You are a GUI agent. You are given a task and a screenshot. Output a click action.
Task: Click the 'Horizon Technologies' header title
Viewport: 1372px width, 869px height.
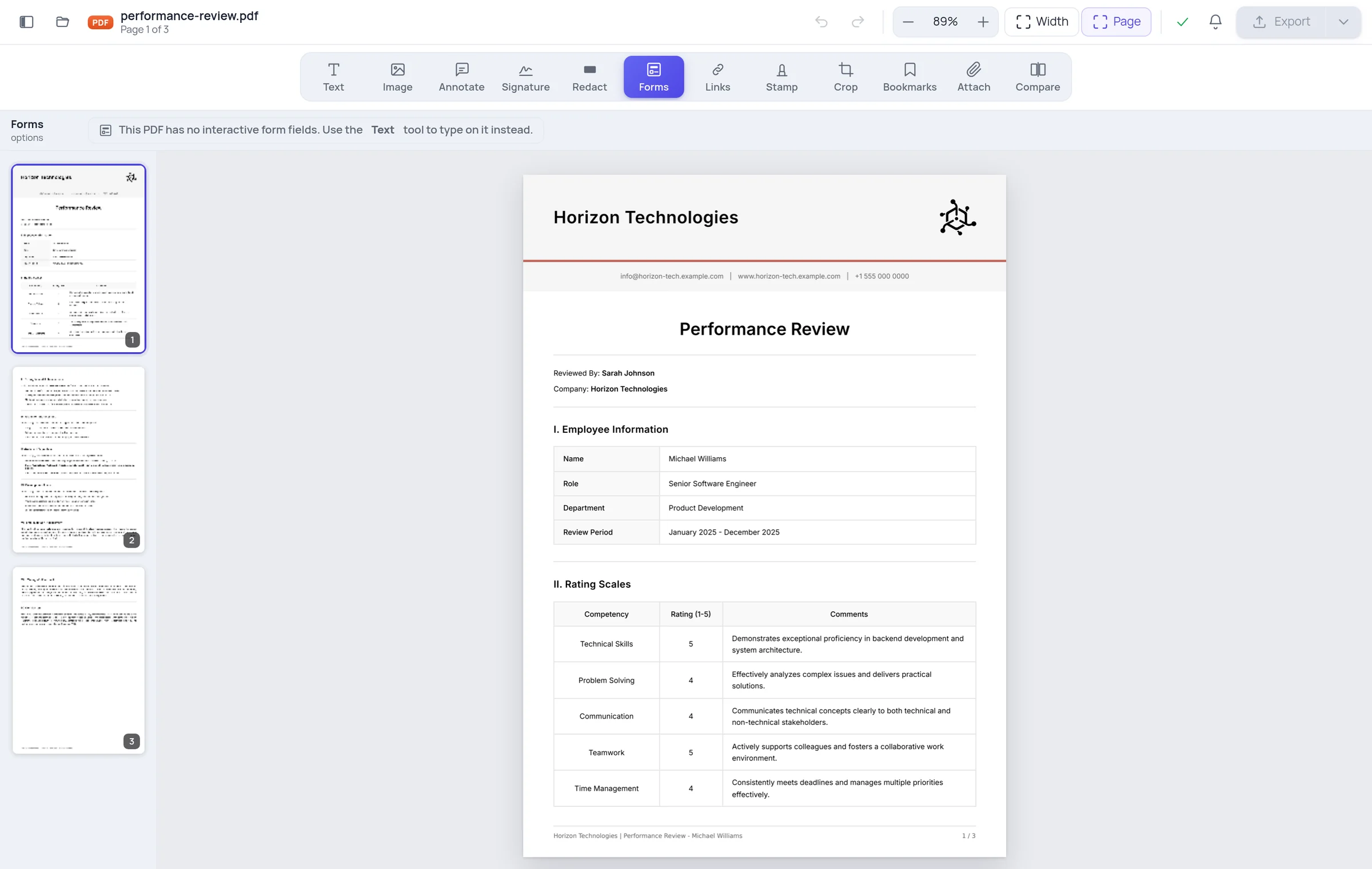point(645,217)
